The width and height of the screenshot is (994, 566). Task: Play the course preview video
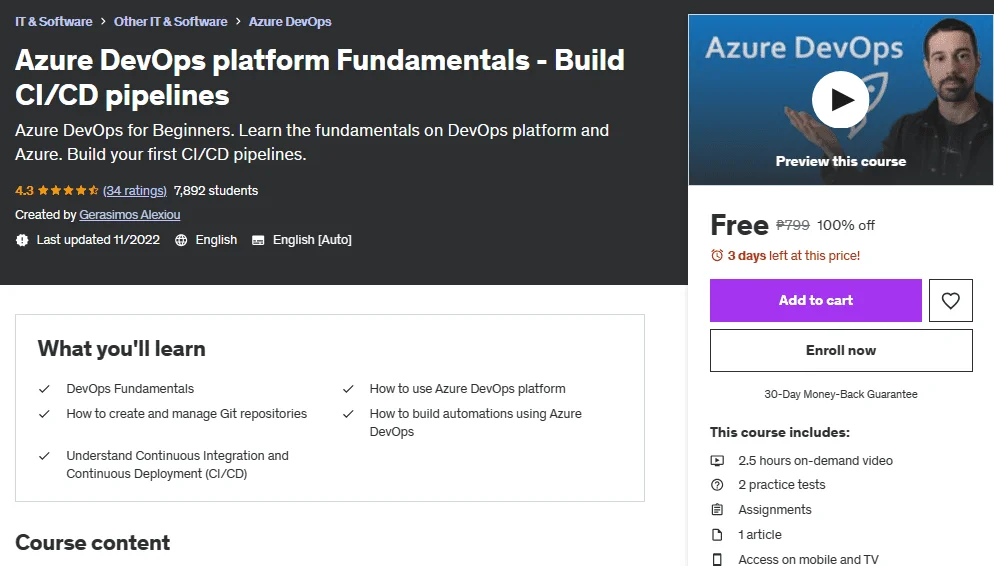coord(841,100)
